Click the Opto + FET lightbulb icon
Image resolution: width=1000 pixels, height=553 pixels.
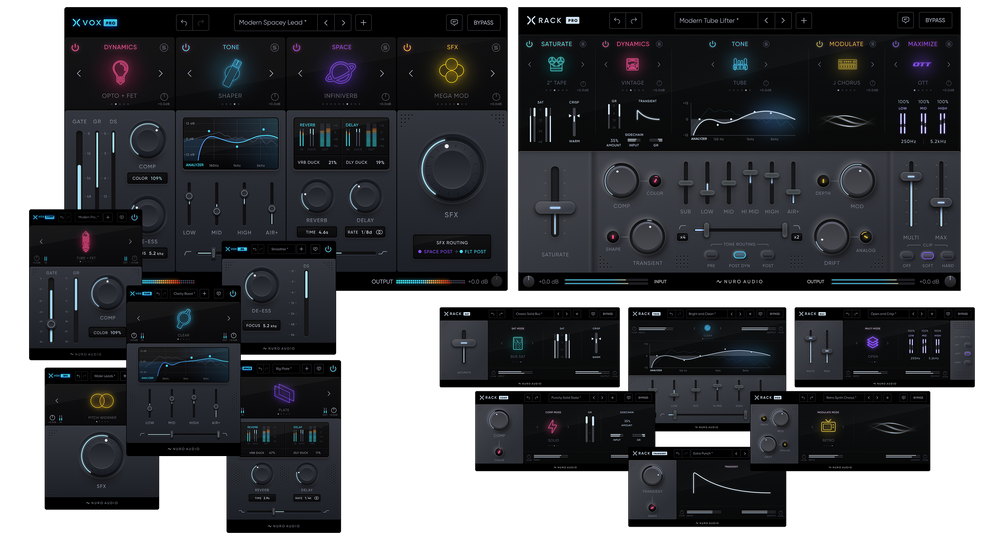[x=120, y=72]
